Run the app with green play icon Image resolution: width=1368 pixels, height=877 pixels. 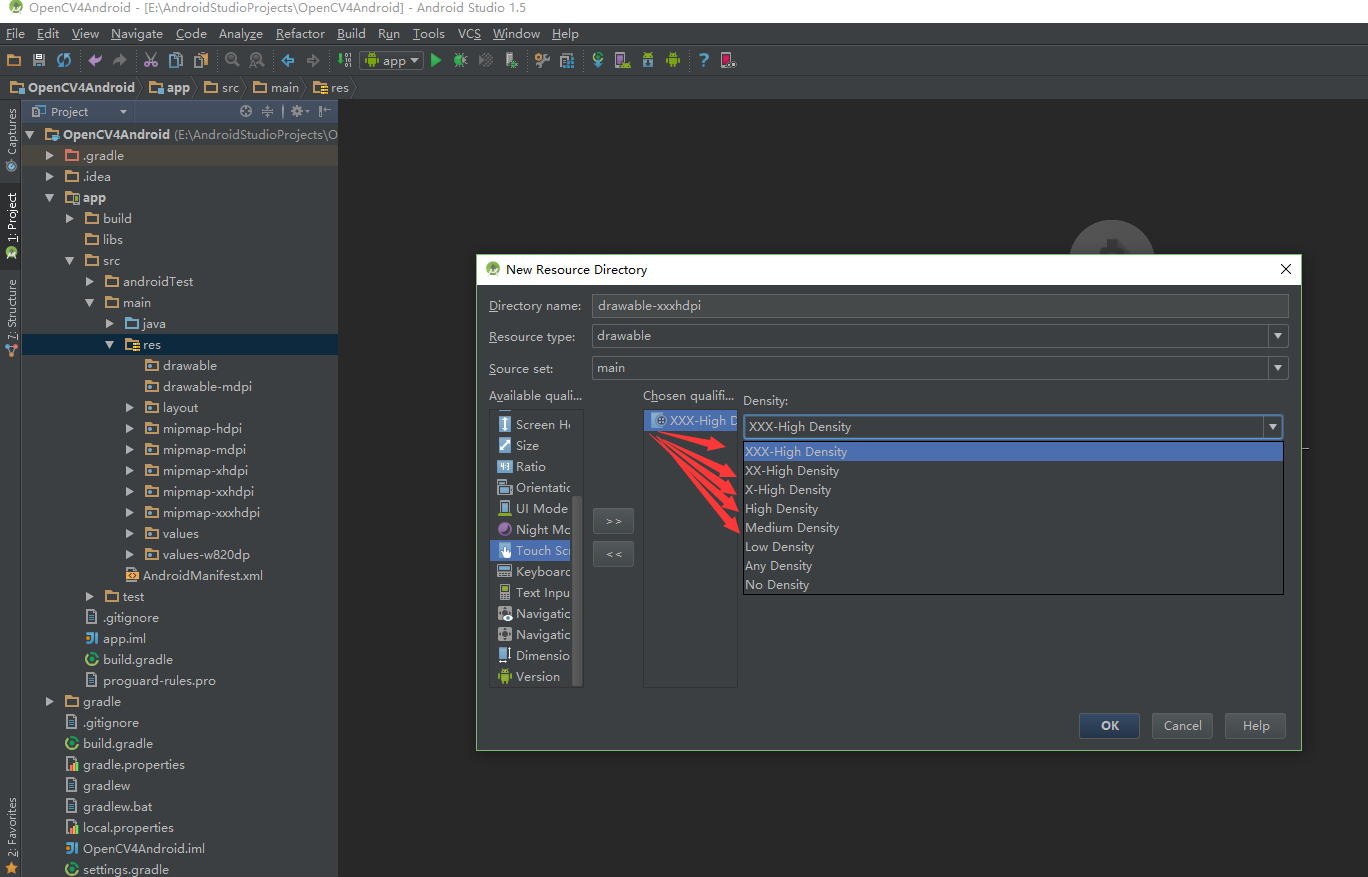pos(436,60)
